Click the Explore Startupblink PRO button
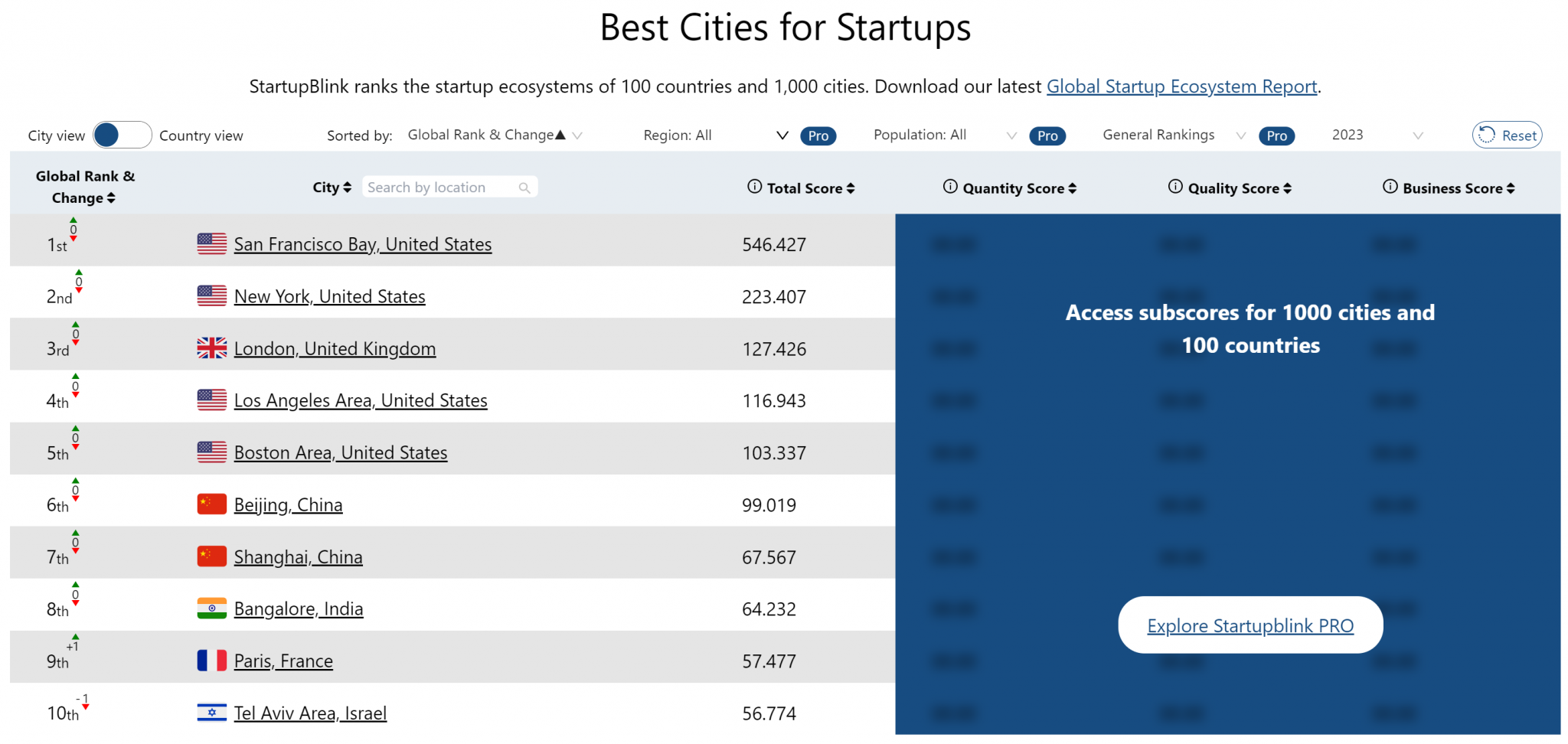This screenshot has width=1568, height=744. point(1249,625)
